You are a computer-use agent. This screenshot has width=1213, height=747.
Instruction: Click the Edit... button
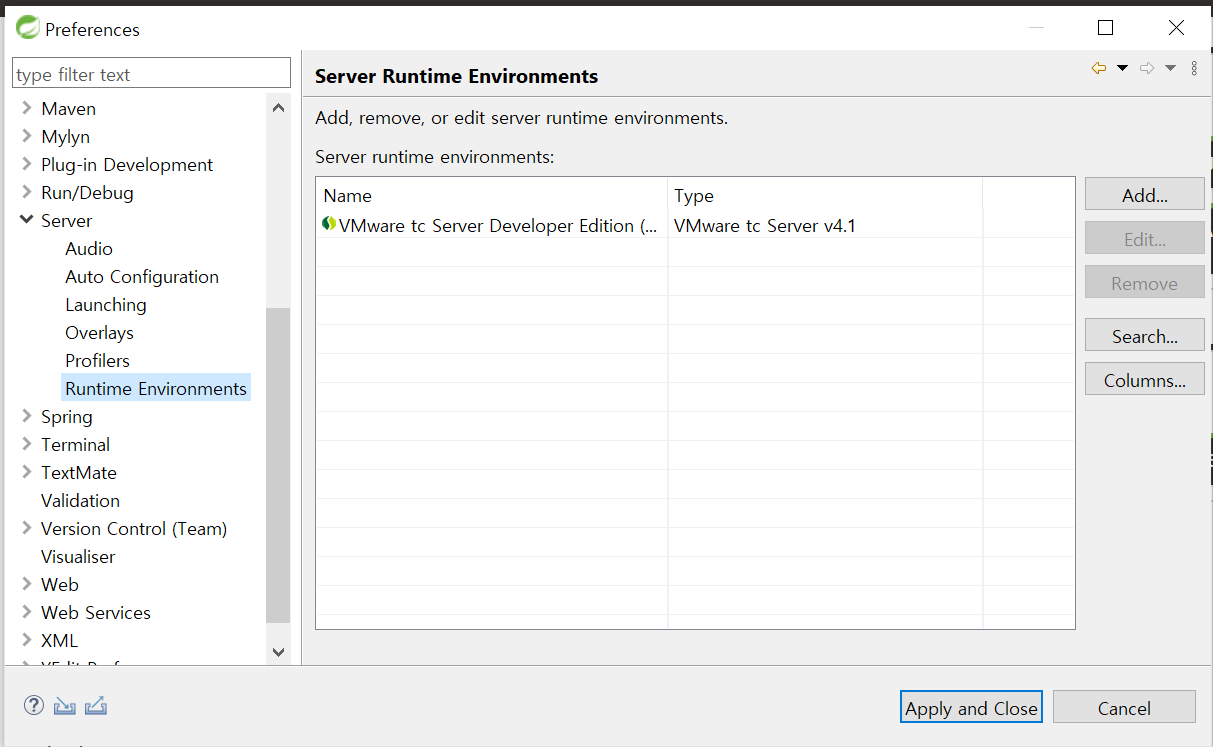[1145, 239]
